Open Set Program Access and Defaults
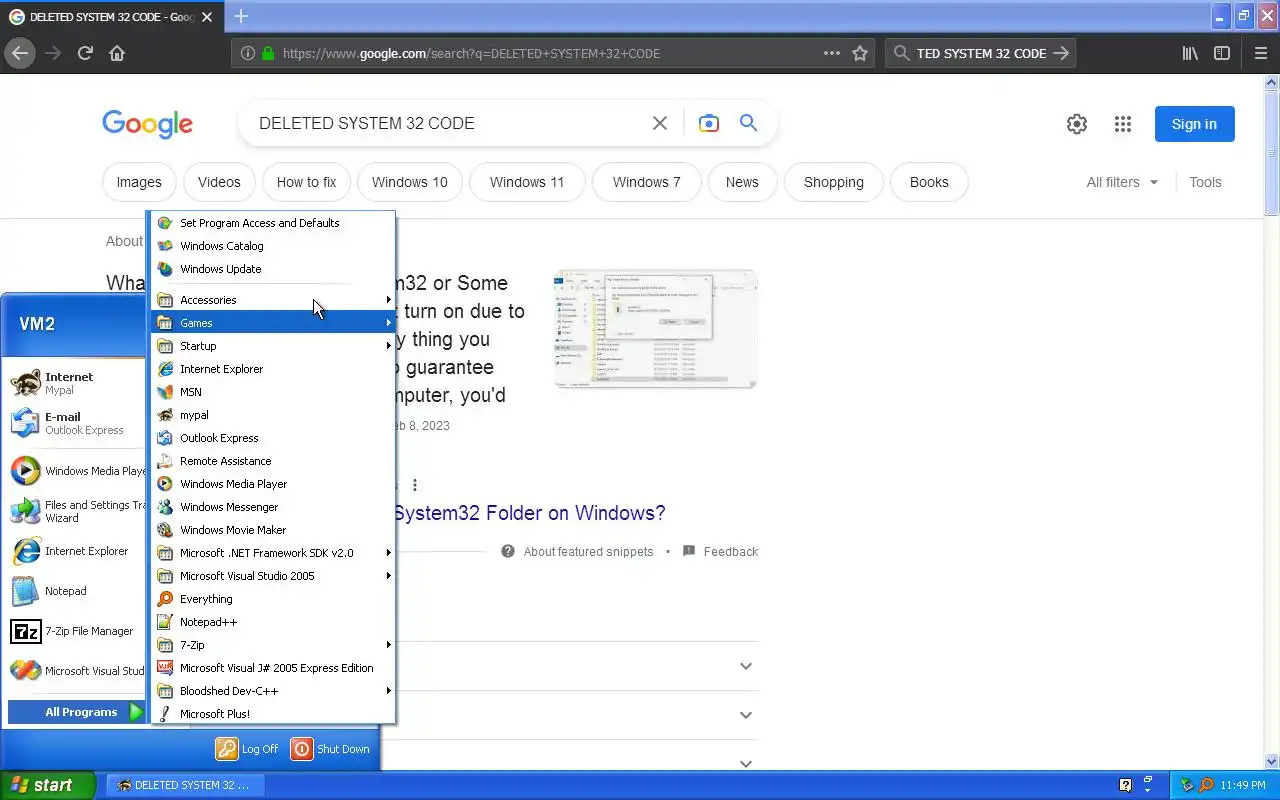Viewport: 1280px width, 800px height. coord(273,223)
